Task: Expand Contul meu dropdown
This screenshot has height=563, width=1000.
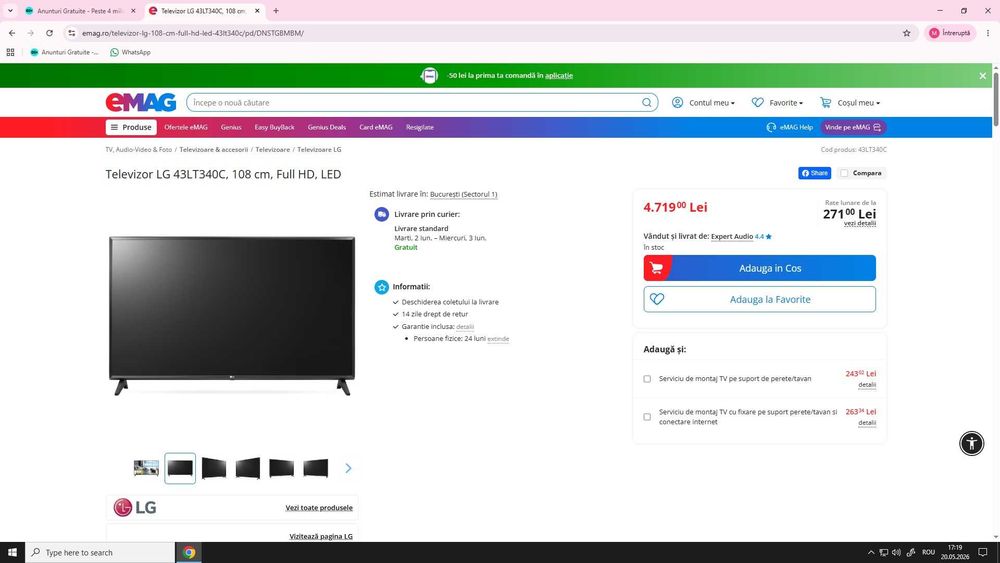Action: point(703,102)
